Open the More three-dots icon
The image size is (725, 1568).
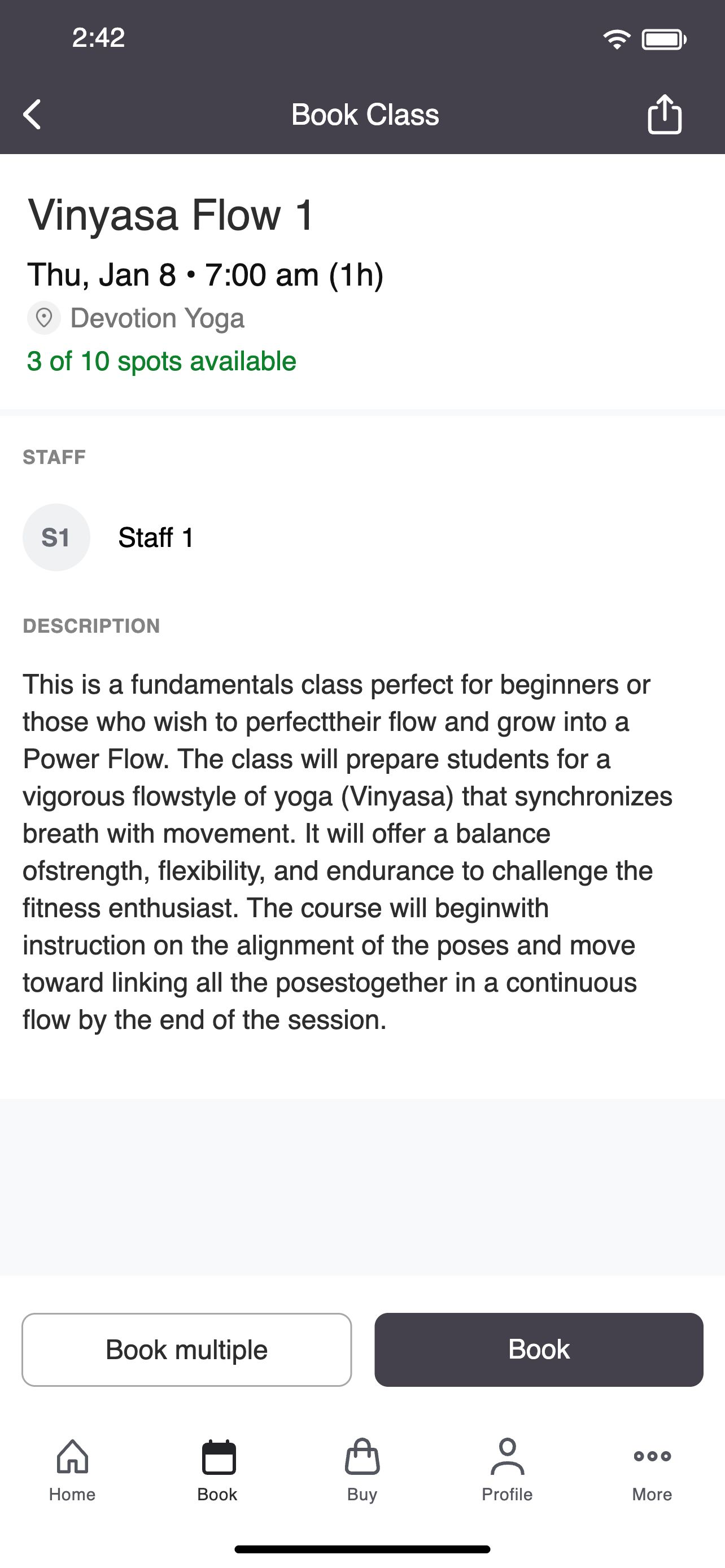652,1456
